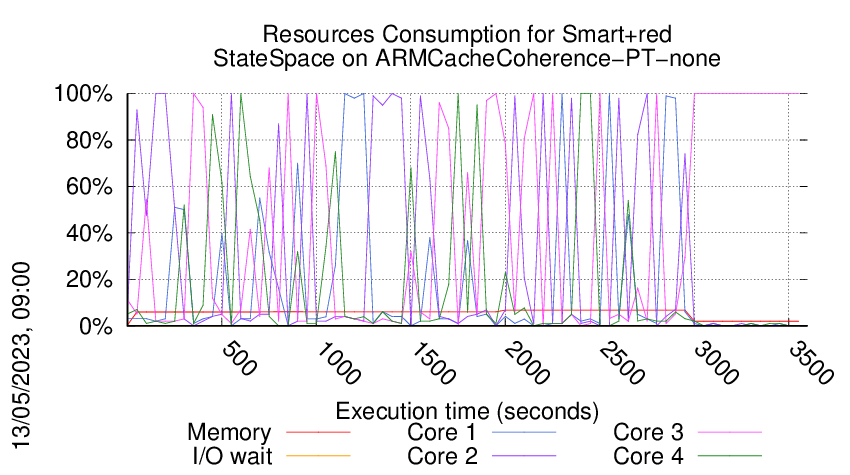Click the rotated date '13/05/2023, 09:00'

[x=21, y=356]
